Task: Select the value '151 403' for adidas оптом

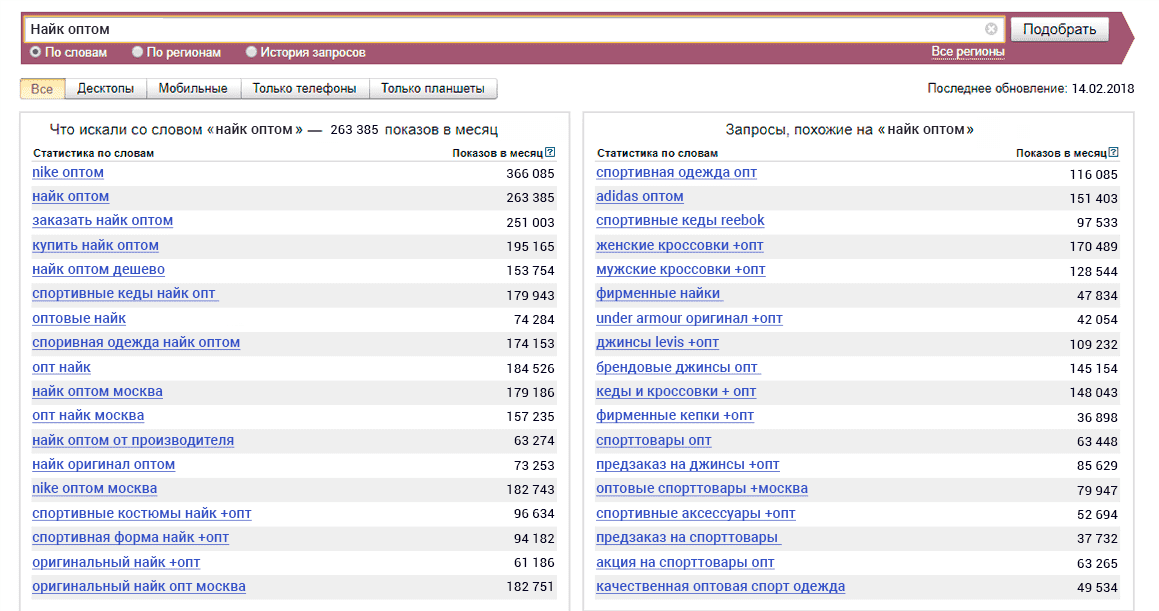Action: click(x=1093, y=198)
